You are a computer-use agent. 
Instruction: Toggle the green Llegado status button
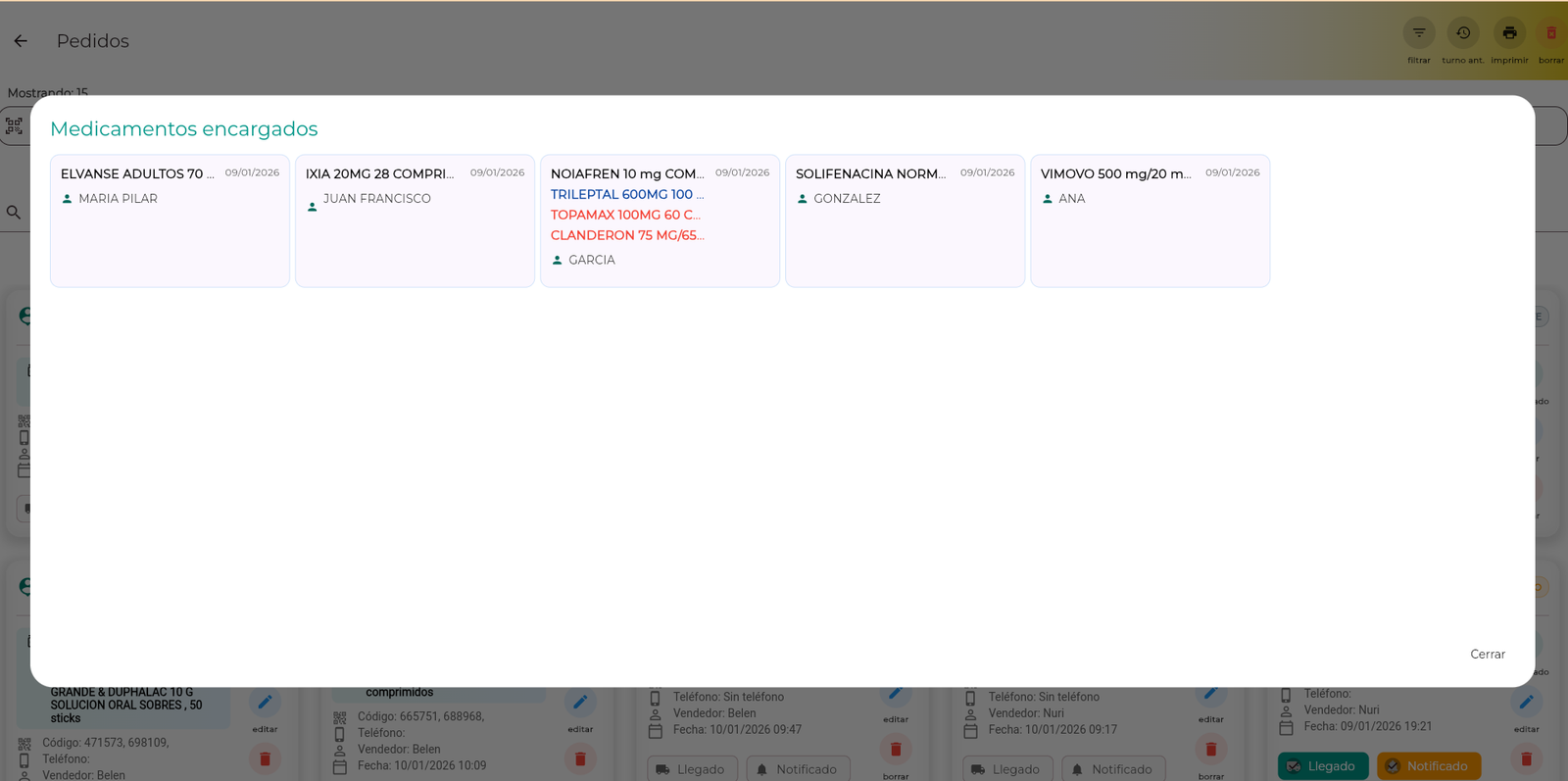click(1322, 766)
